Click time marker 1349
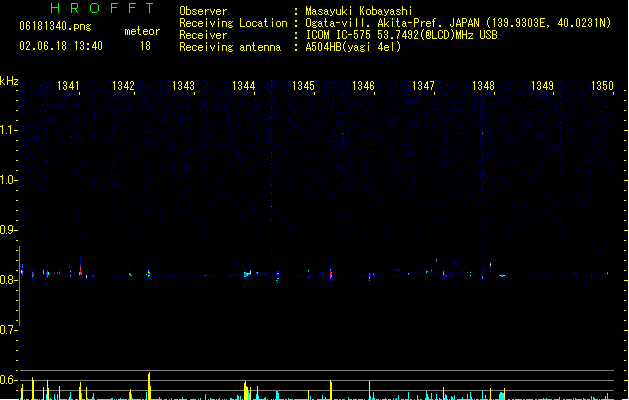 542,86
